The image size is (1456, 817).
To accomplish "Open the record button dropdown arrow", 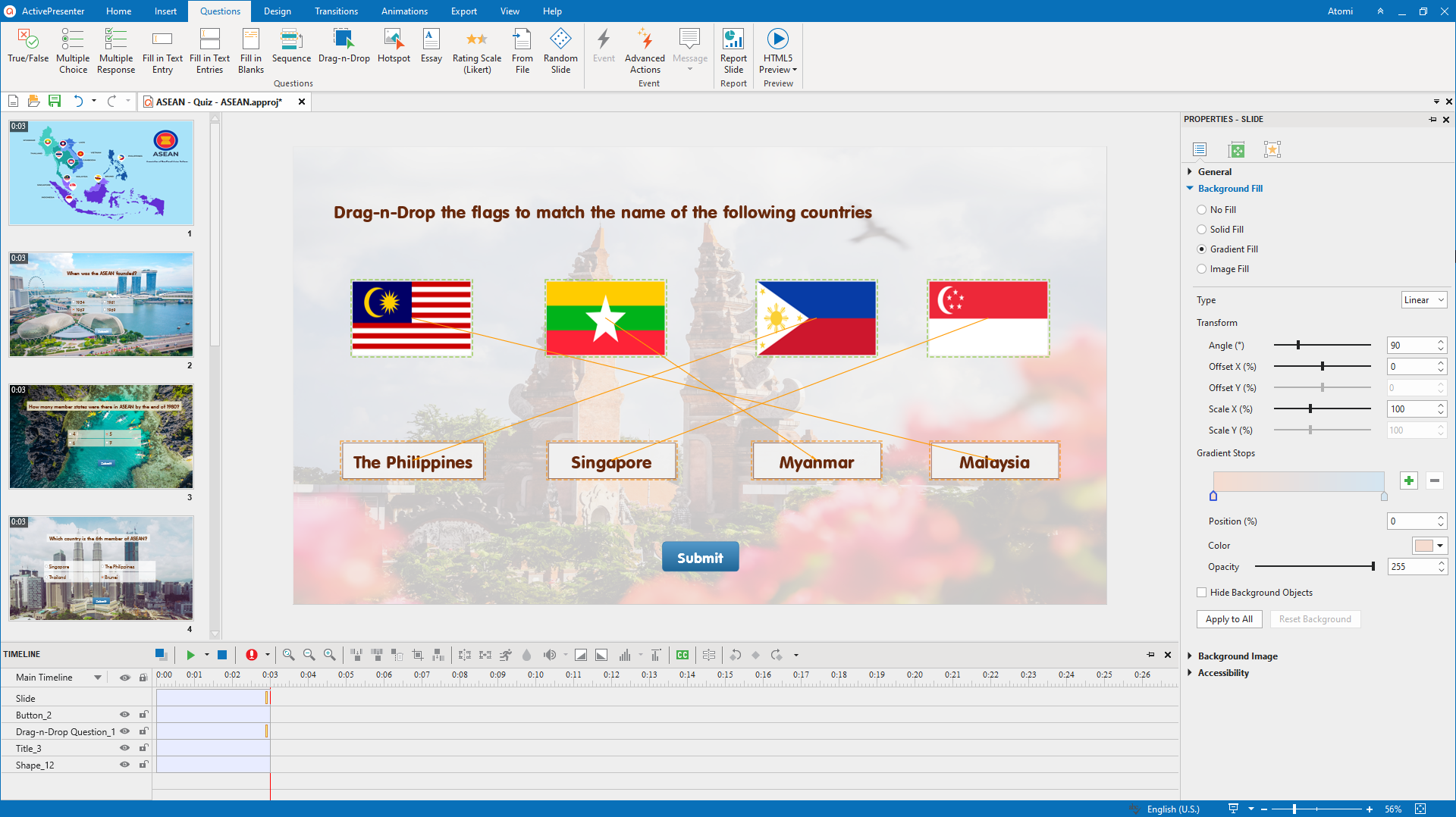I will pos(267,655).
